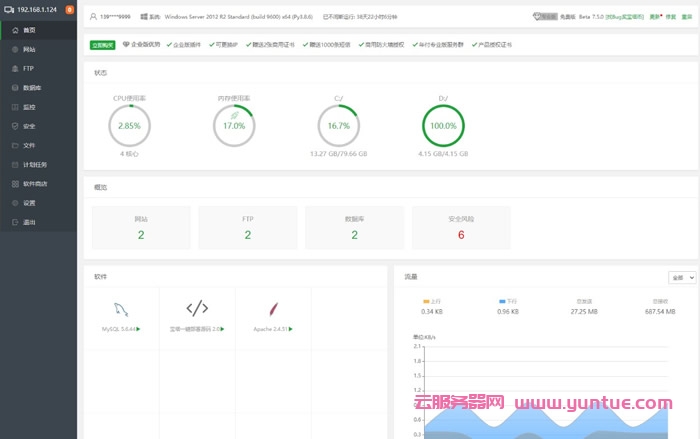Click the 文件 folder icon in the sidebar
This screenshot has width=700, height=439.
point(15,145)
